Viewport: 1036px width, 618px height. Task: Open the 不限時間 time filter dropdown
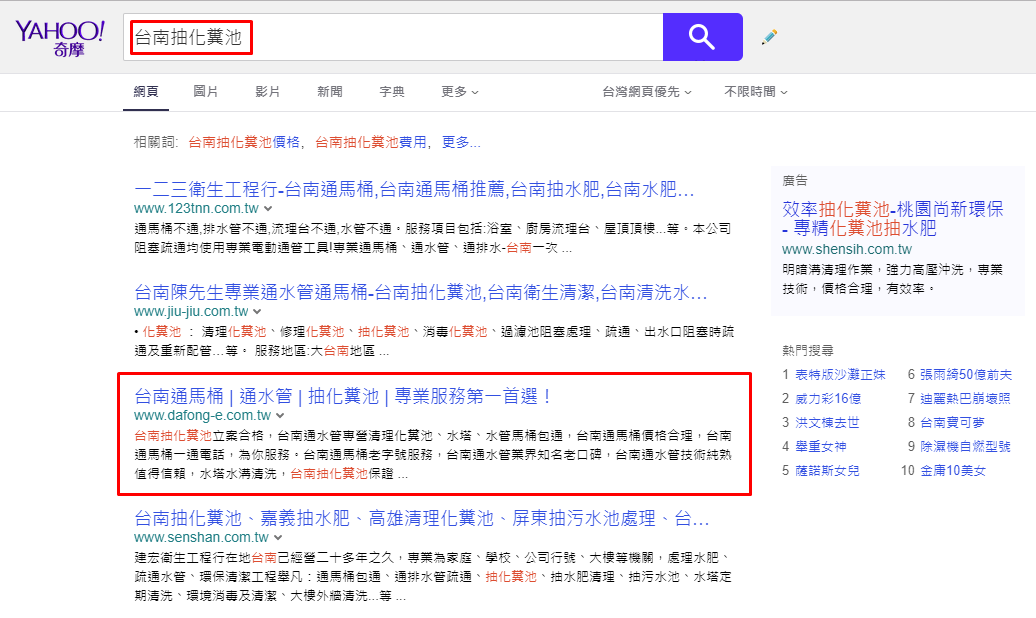pyautogui.click(x=756, y=92)
